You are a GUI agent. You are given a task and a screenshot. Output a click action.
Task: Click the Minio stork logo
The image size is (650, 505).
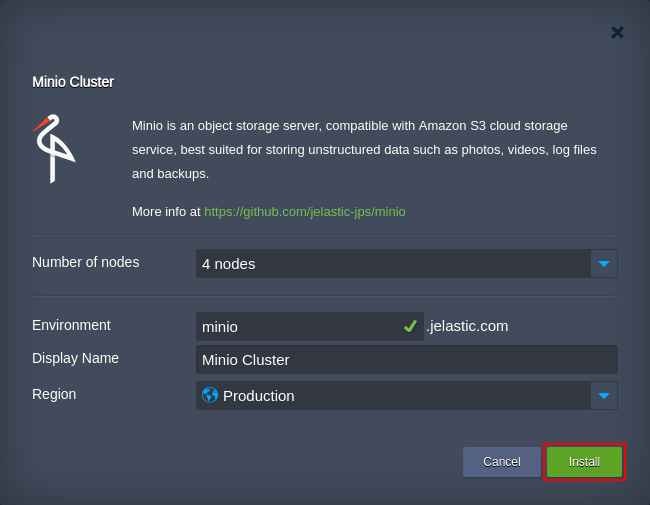pyautogui.click(x=54, y=148)
